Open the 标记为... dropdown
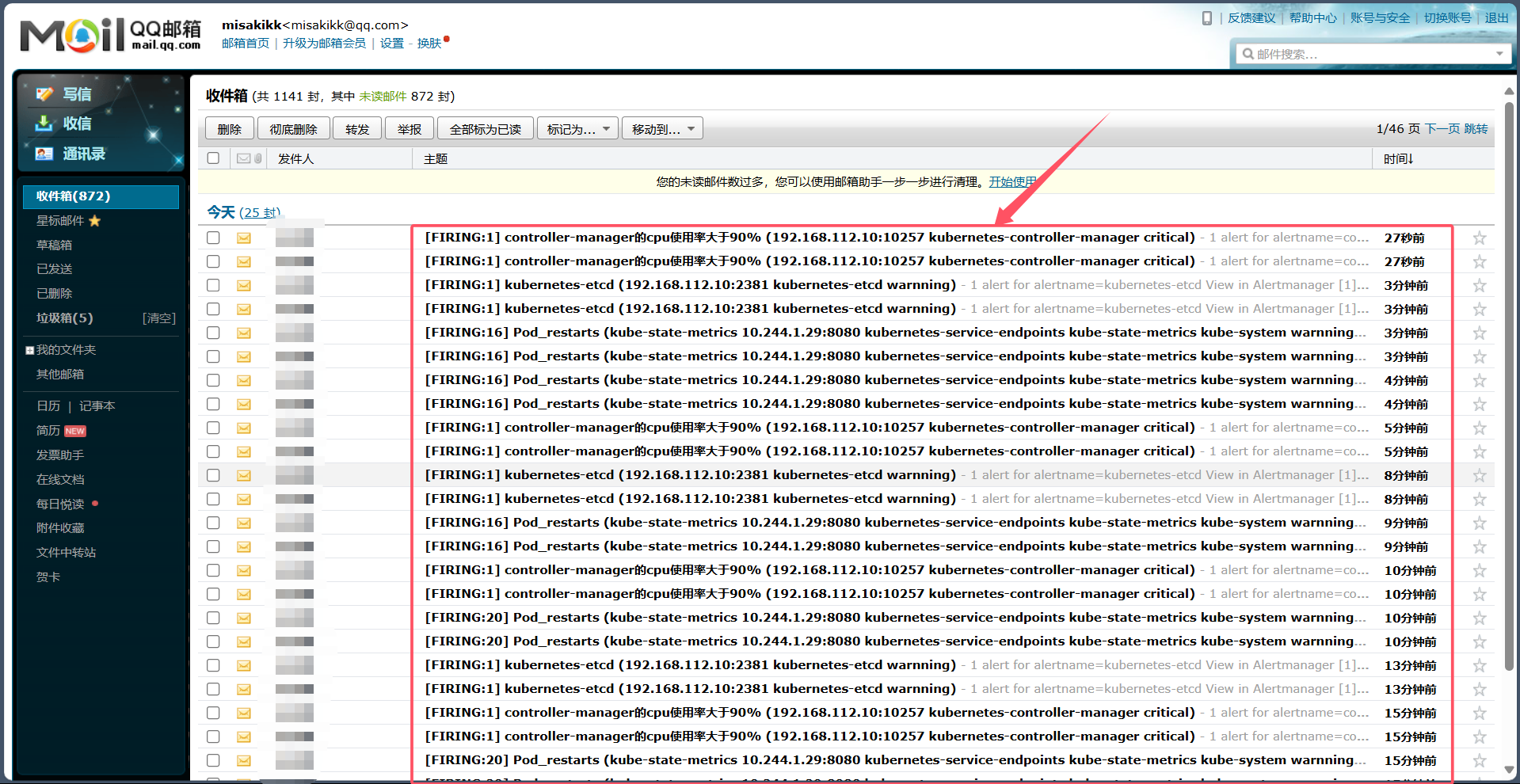The height and width of the screenshot is (784, 1520). (x=578, y=129)
